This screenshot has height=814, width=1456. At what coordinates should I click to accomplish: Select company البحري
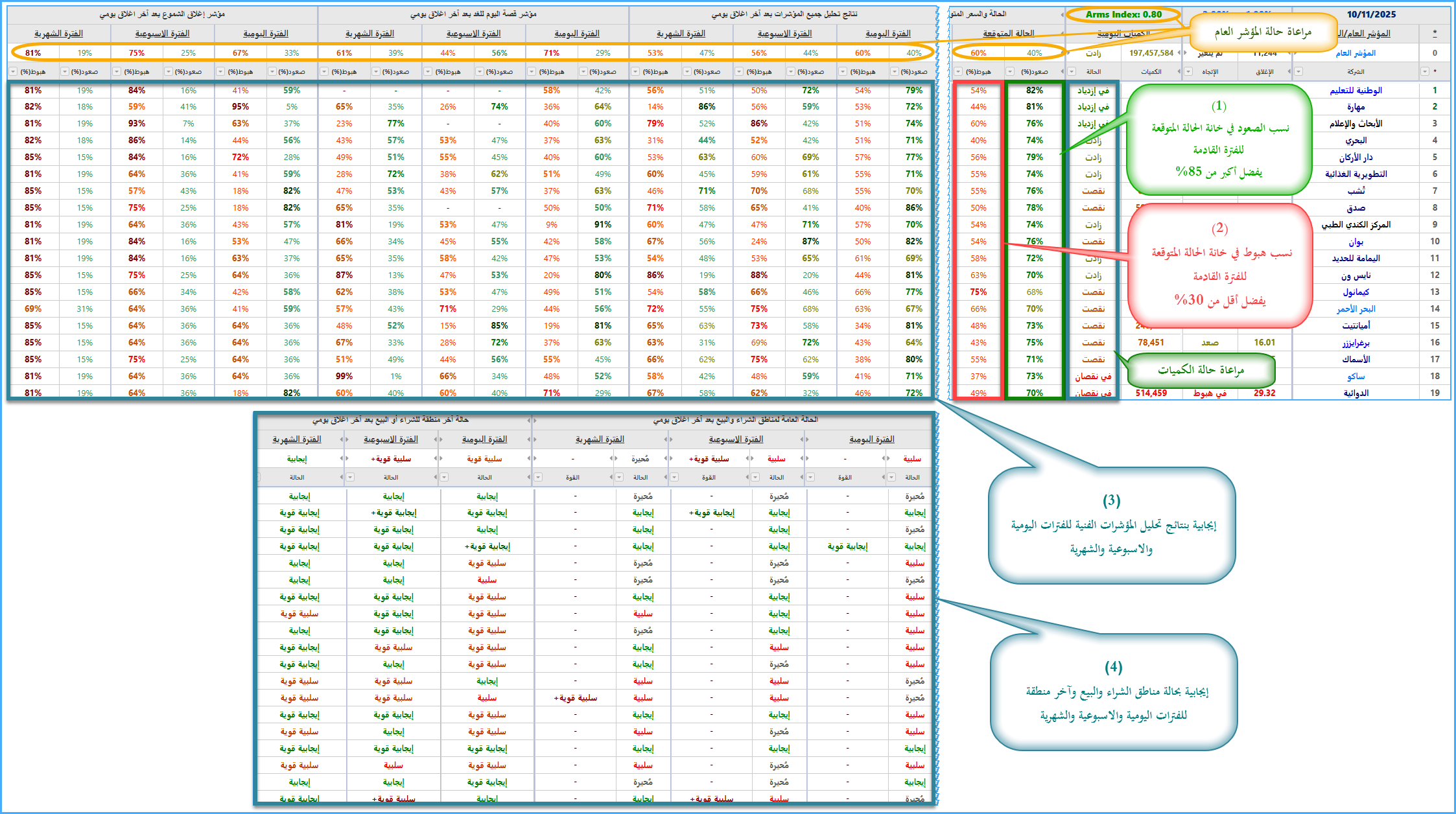(x=1356, y=141)
